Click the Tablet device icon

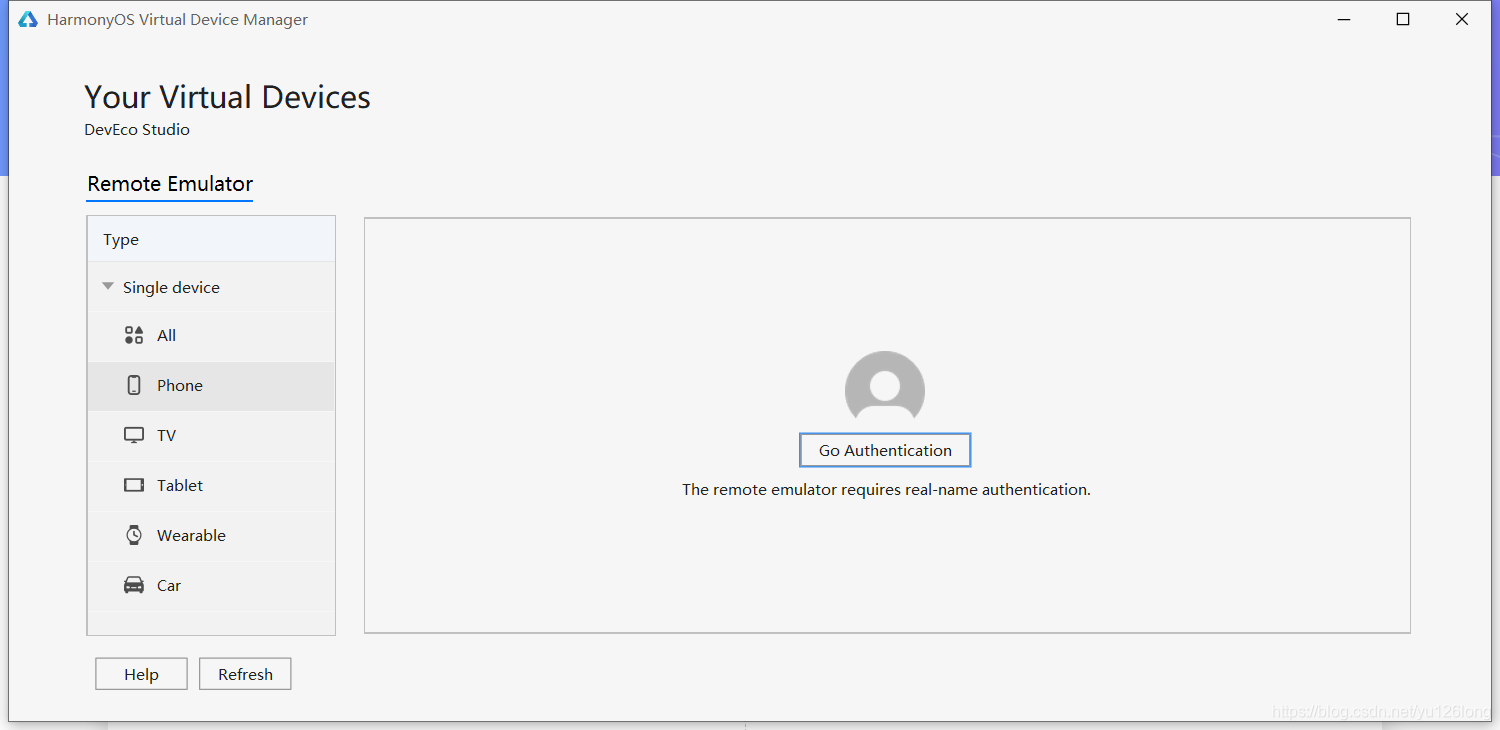[x=134, y=485]
